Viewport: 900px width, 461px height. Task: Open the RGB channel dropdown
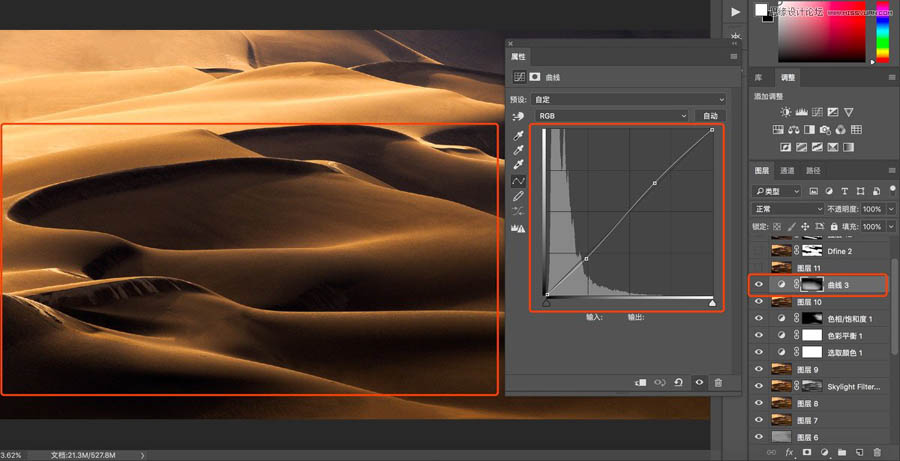pyautogui.click(x=611, y=116)
